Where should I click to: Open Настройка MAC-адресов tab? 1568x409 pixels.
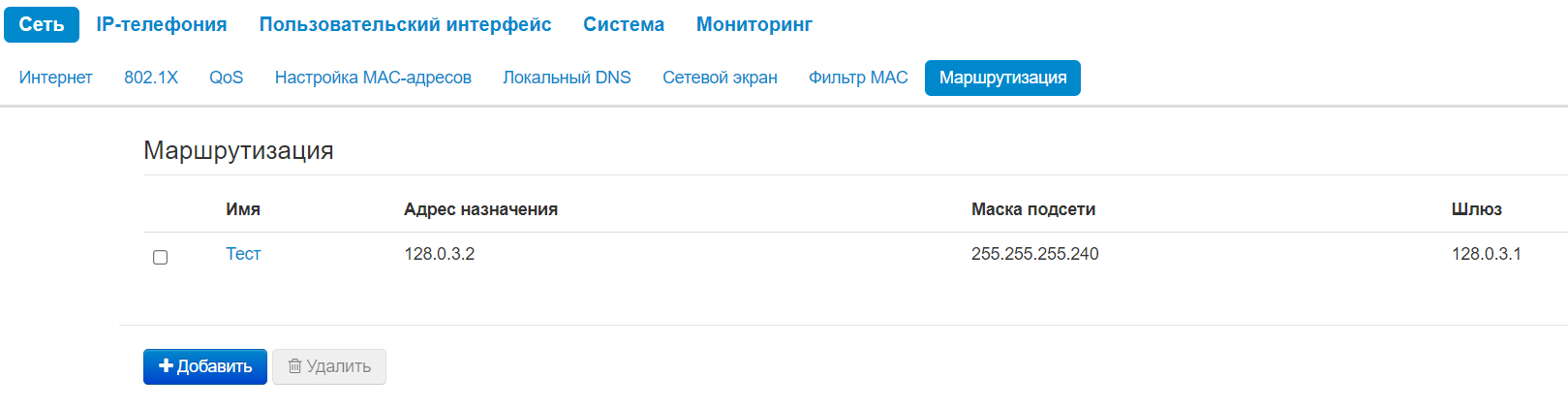(373, 78)
